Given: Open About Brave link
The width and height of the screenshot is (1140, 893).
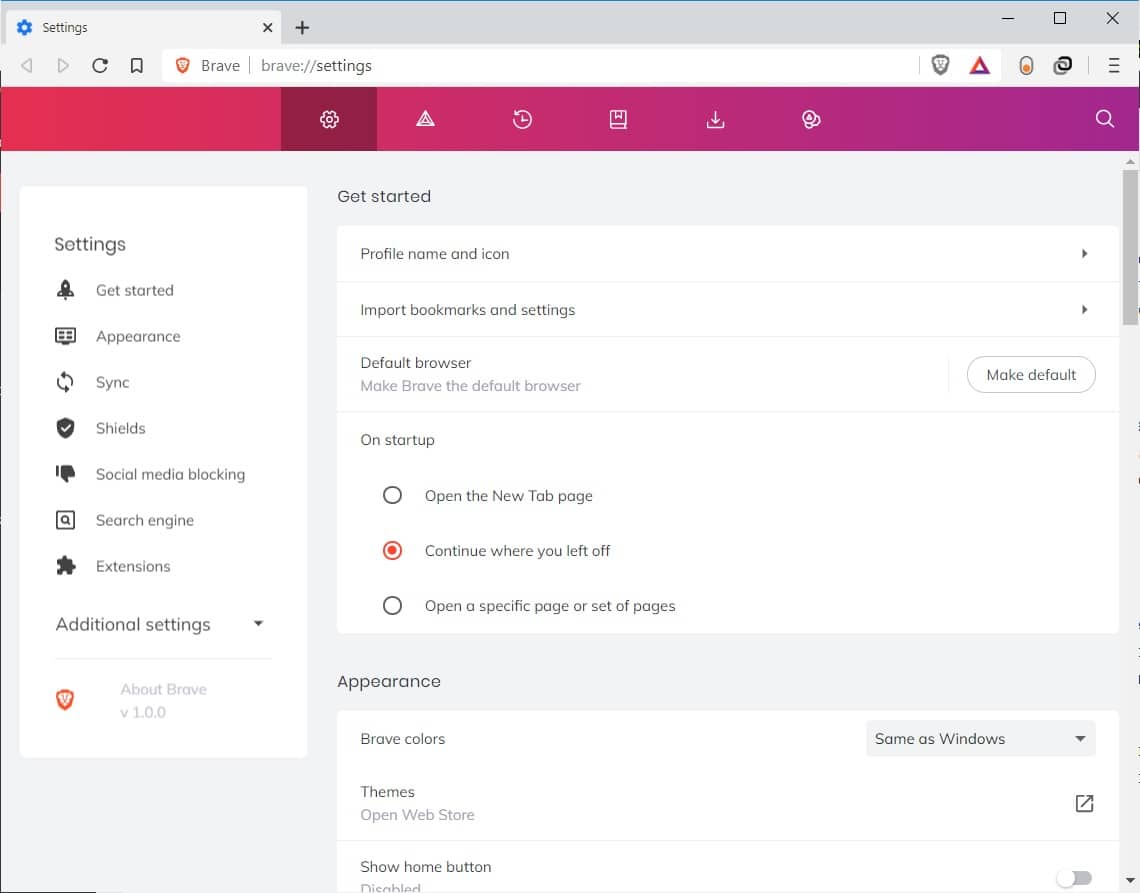Looking at the screenshot, I should click(x=164, y=689).
